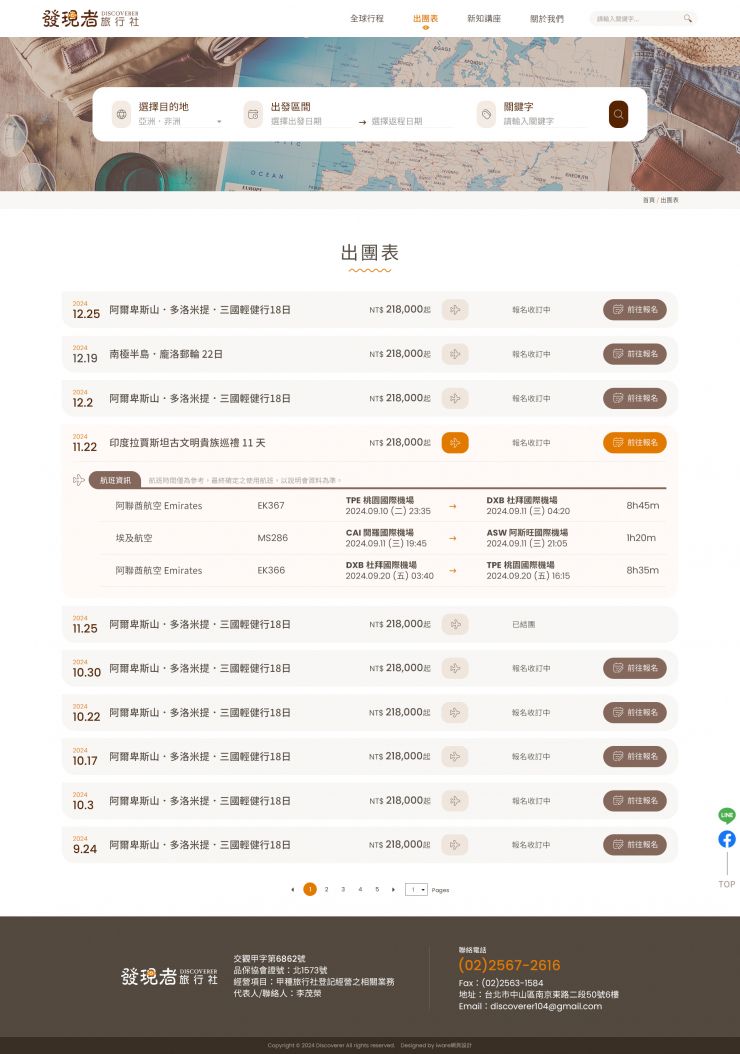
Task: Expand flight info for 12.25 tour
Action: [455, 310]
